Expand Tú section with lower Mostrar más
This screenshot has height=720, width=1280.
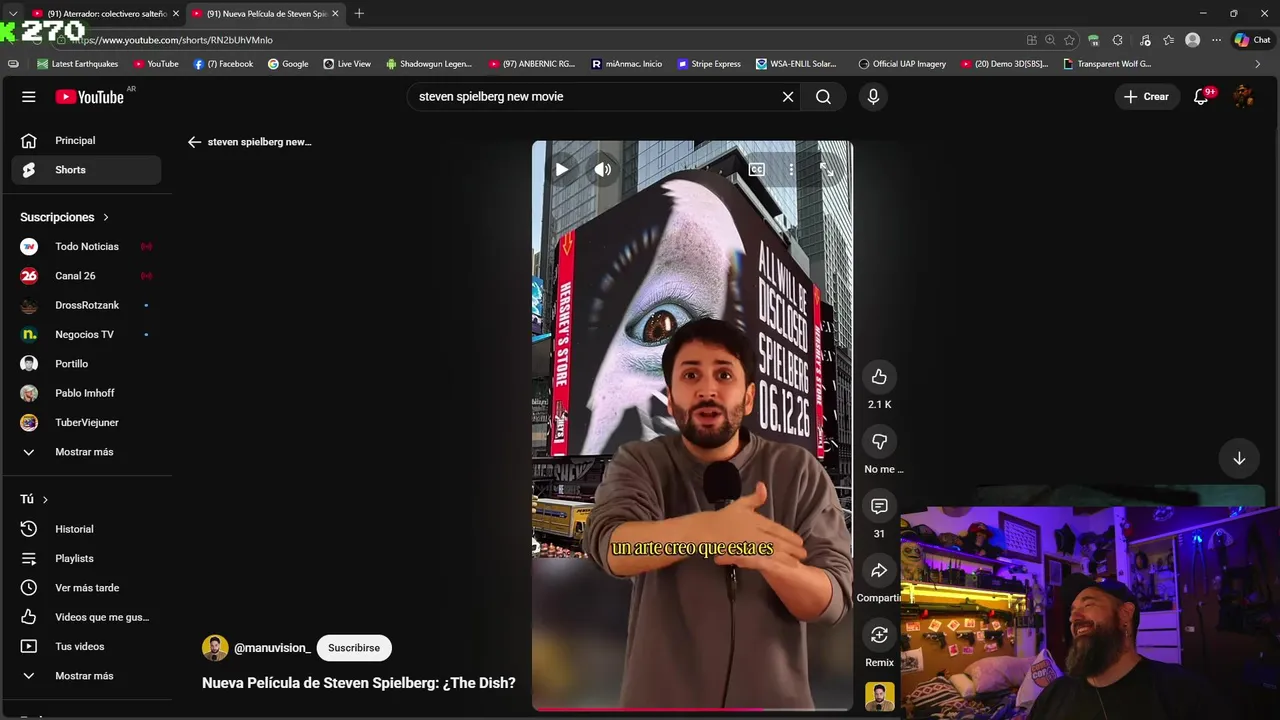(86, 676)
